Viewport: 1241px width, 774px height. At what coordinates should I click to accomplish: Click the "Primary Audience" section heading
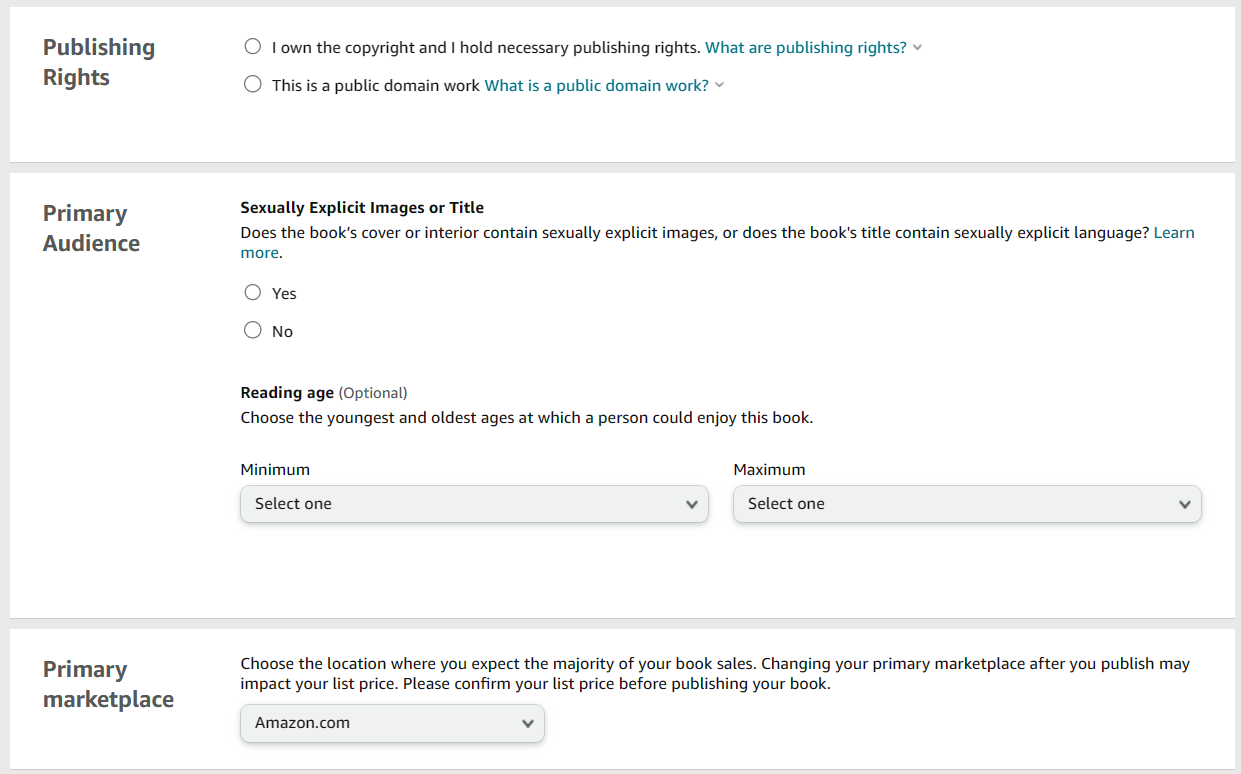pos(91,228)
